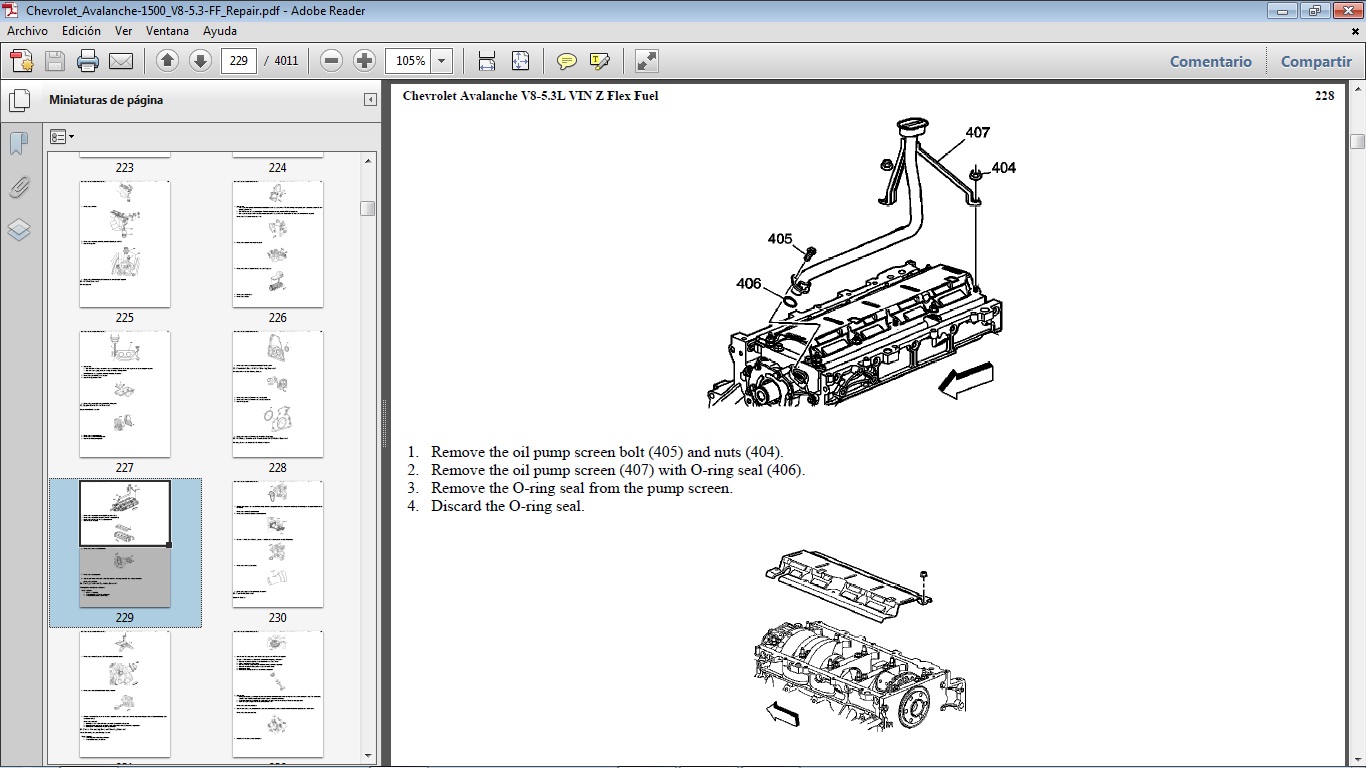Open the Layers panel
Image resolution: width=1366 pixels, height=768 pixels.
tap(19, 230)
